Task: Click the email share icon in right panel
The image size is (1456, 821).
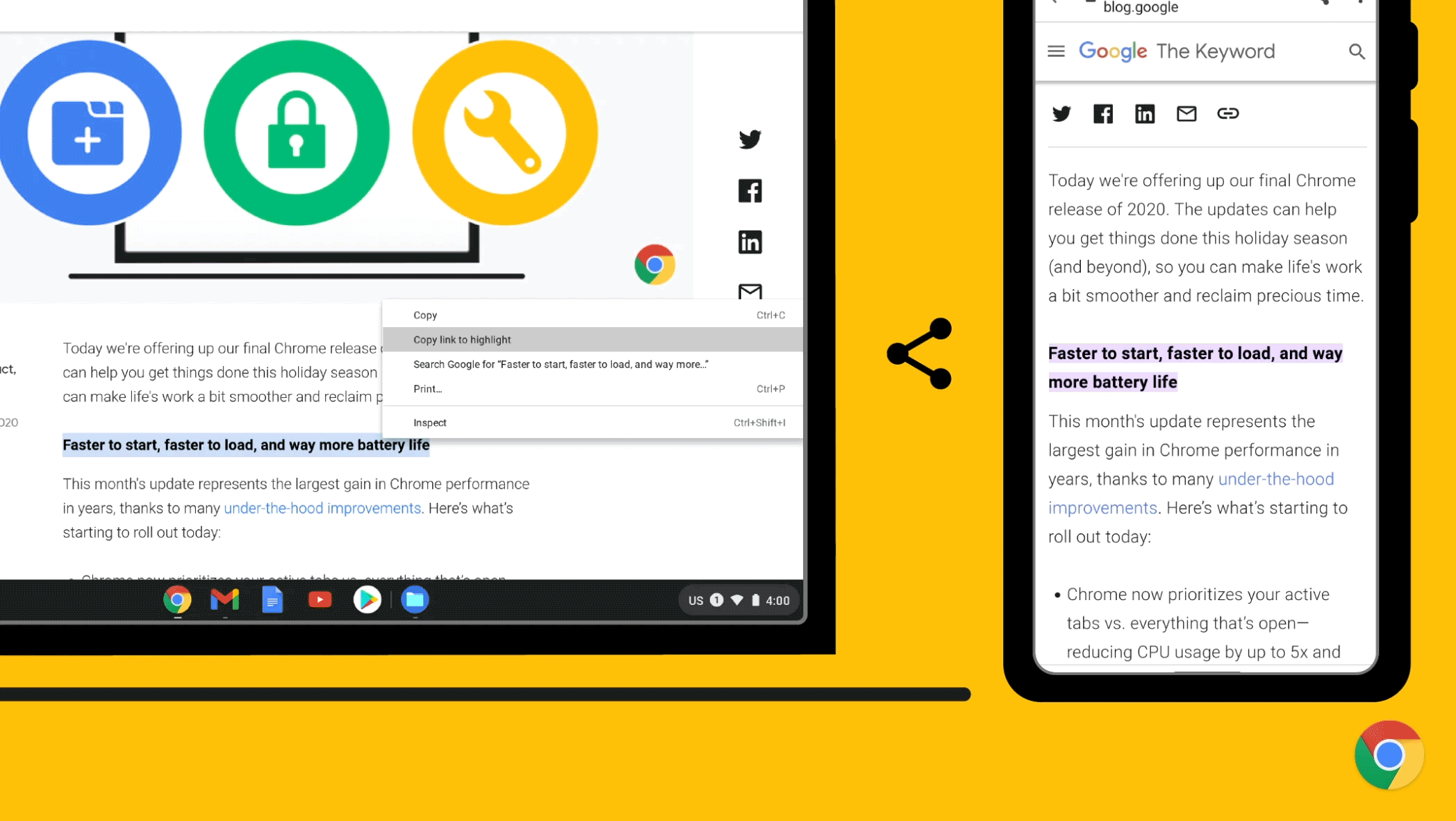Action: [x=1187, y=113]
